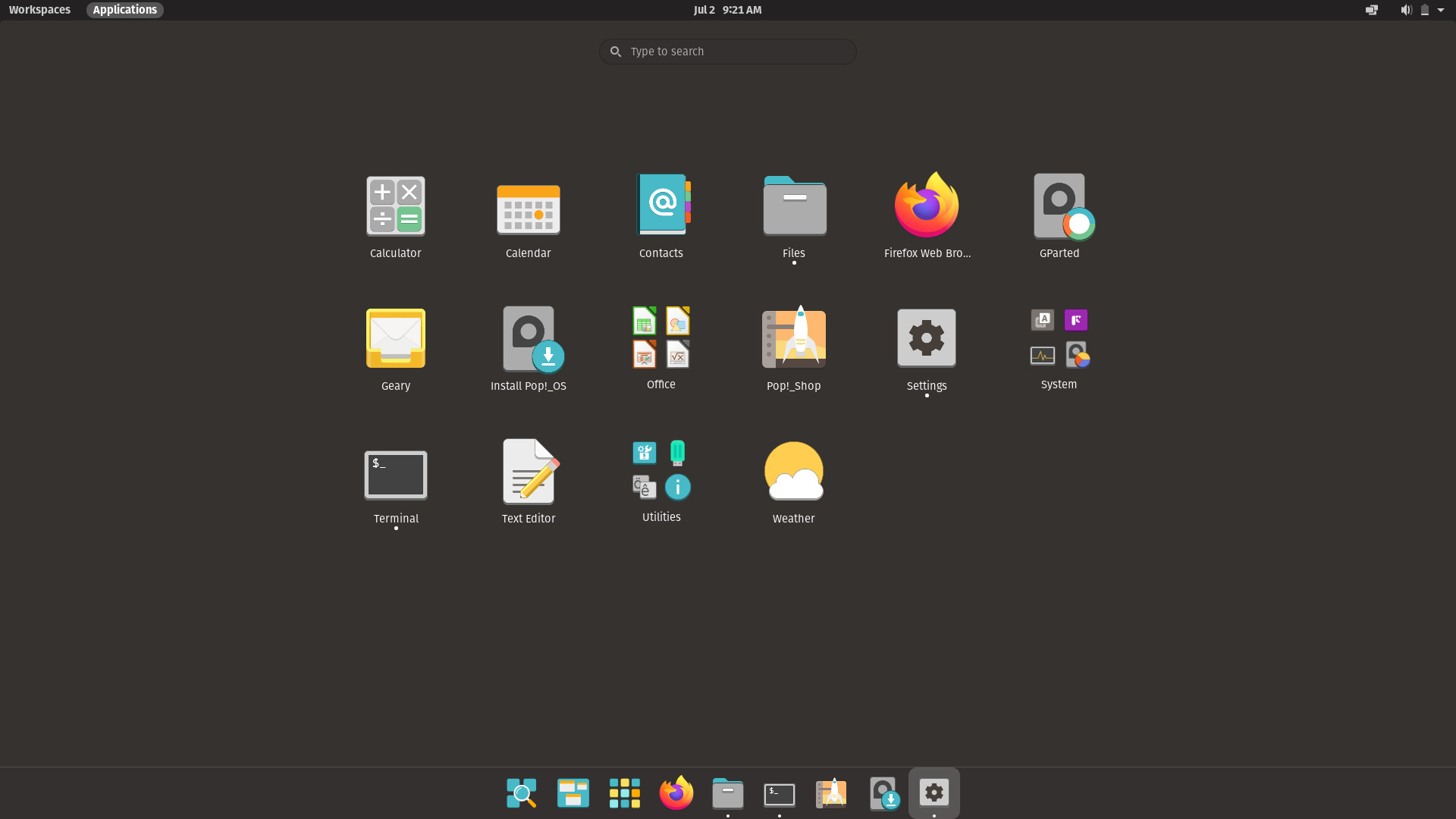Open the Terminal application
Image resolution: width=1456 pixels, height=819 pixels.
[x=395, y=475]
